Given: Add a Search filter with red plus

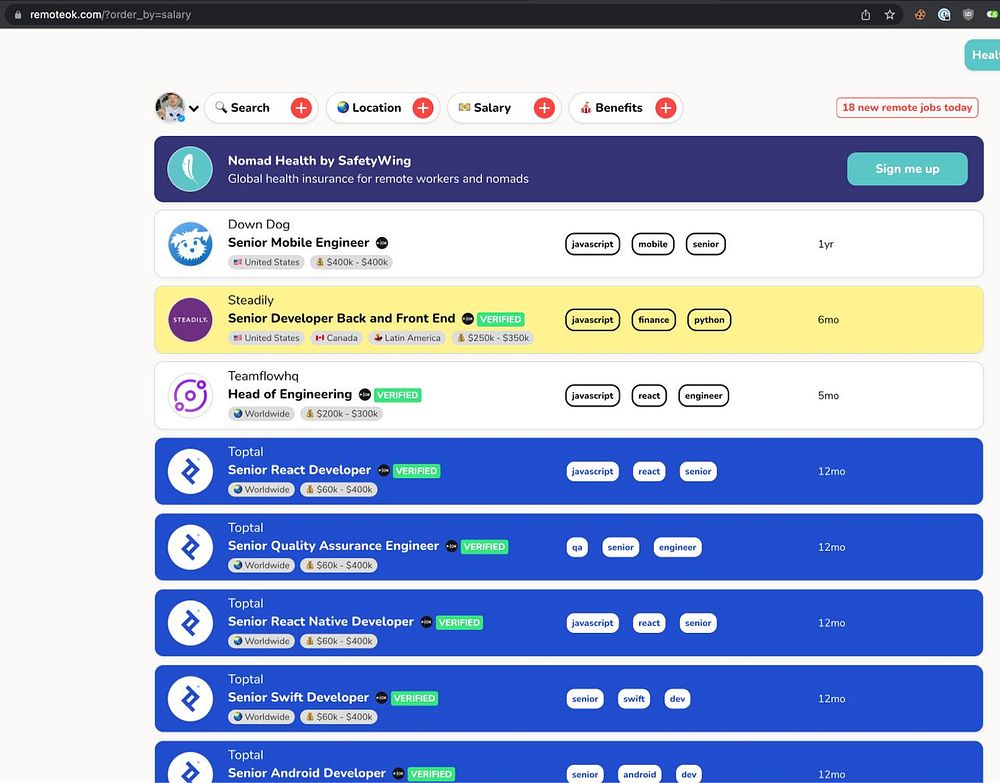Looking at the screenshot, I should [x=301, y=108].
